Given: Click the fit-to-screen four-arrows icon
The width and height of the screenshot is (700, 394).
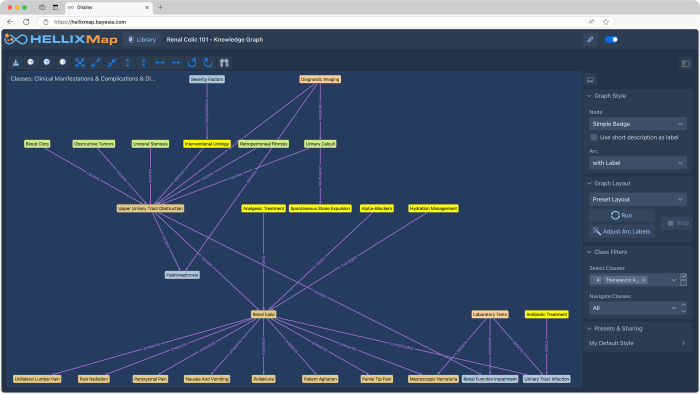Looking at the screenshot, I should pyautogui.click(x=79, y=62).
